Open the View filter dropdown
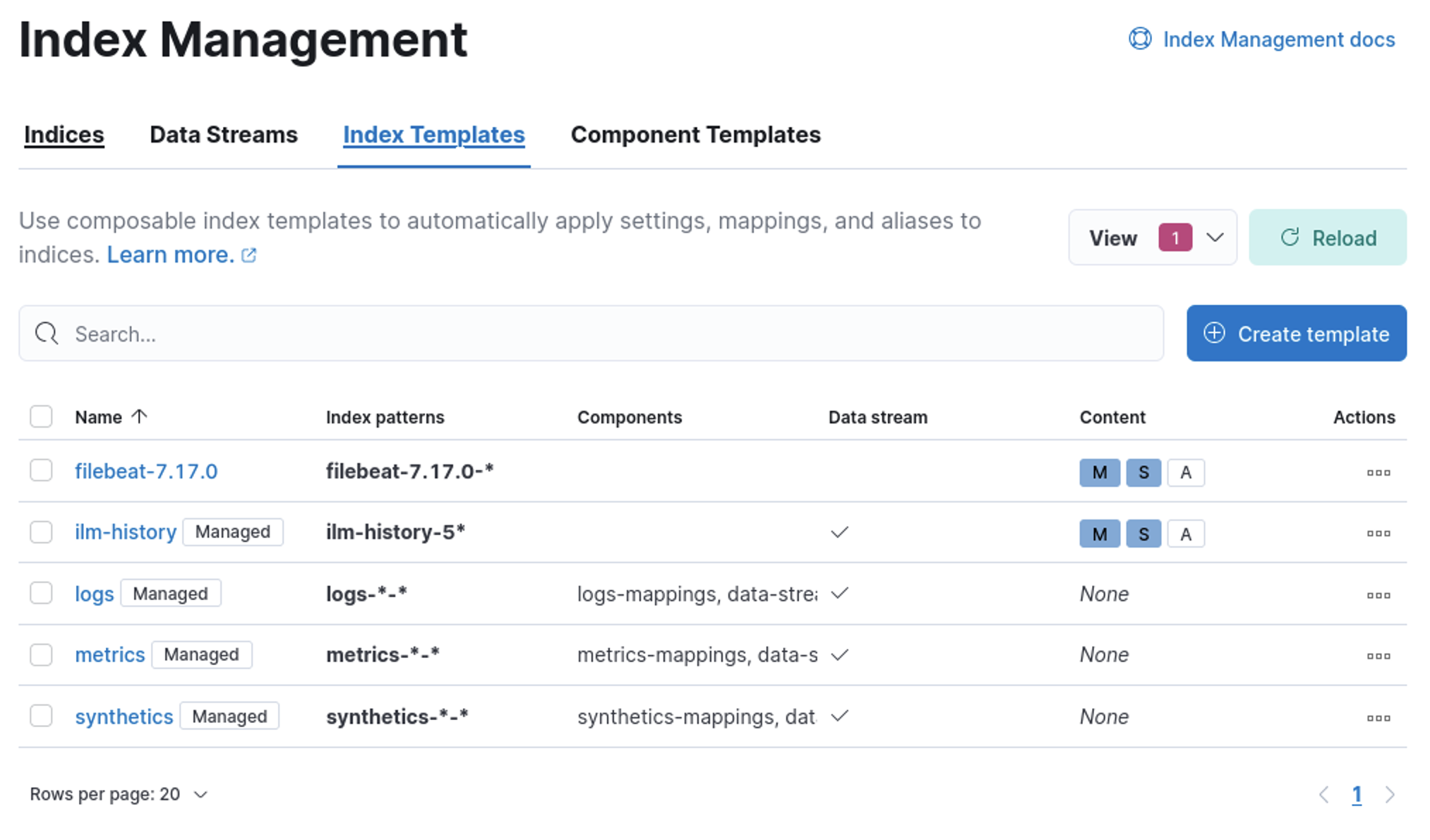1430x840 pixels. click(1152, 238)
